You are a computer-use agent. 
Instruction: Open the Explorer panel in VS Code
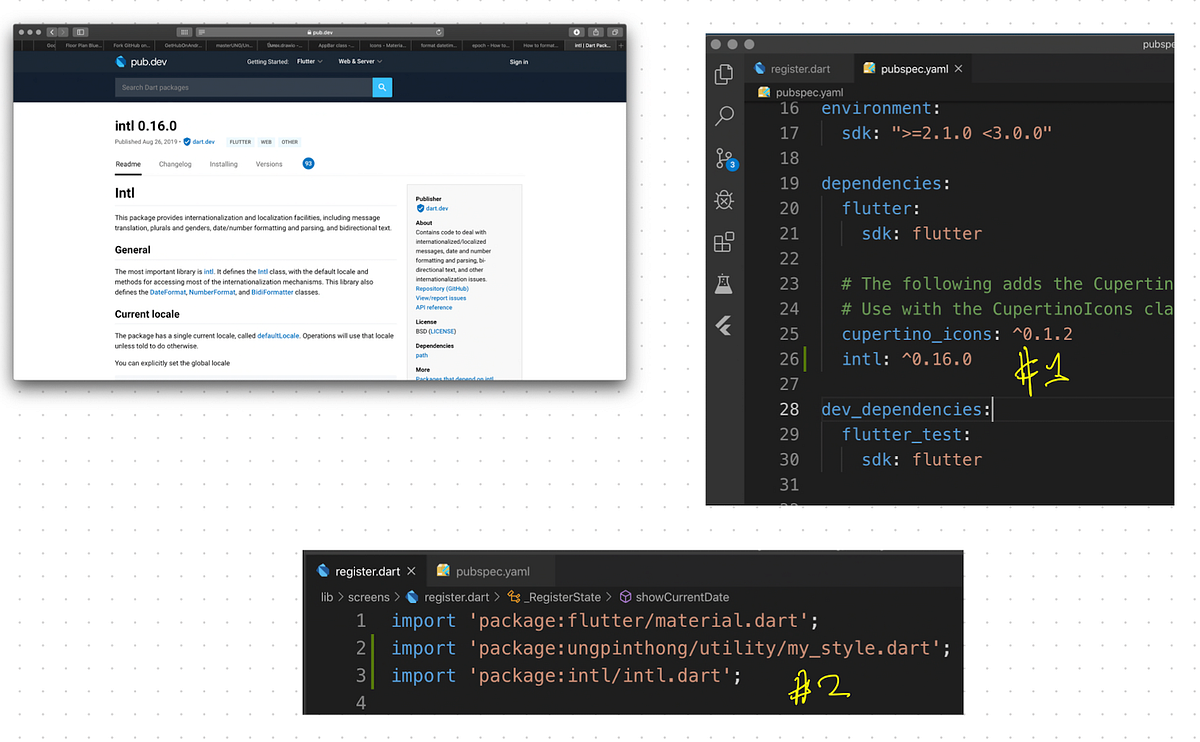(x=725, y=74)
